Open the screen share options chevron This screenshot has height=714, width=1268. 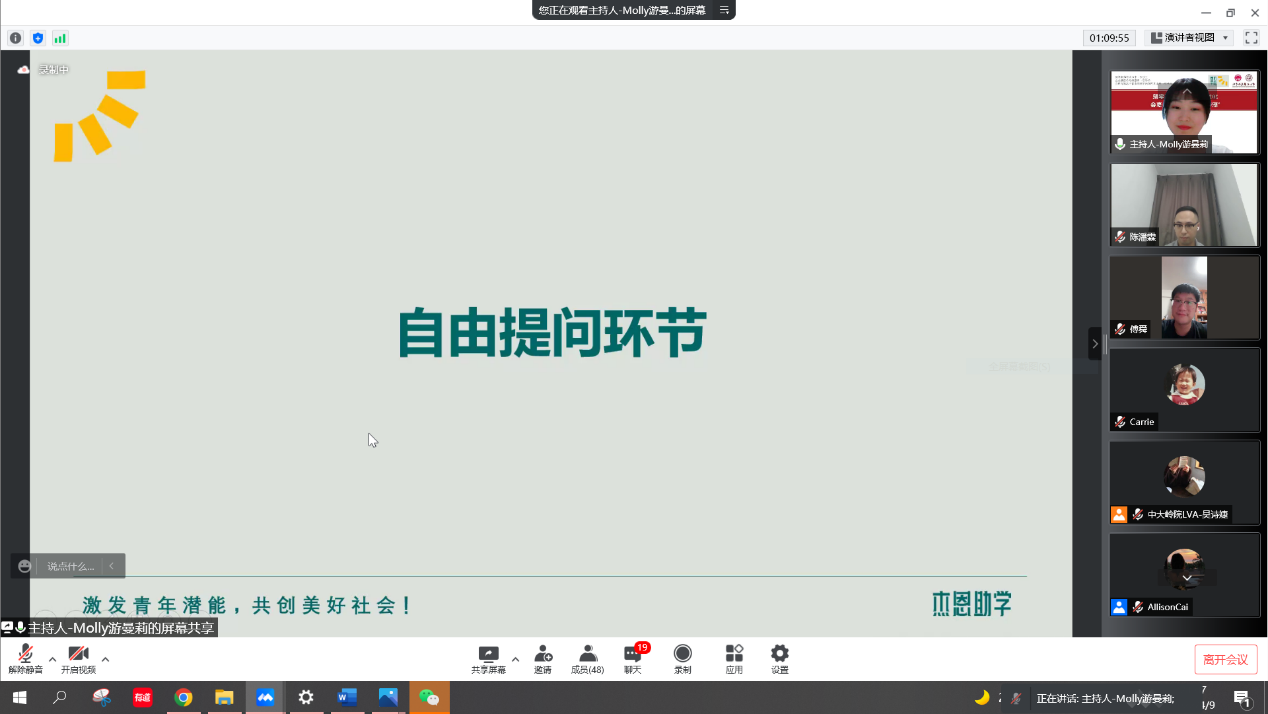click(515, 658)
